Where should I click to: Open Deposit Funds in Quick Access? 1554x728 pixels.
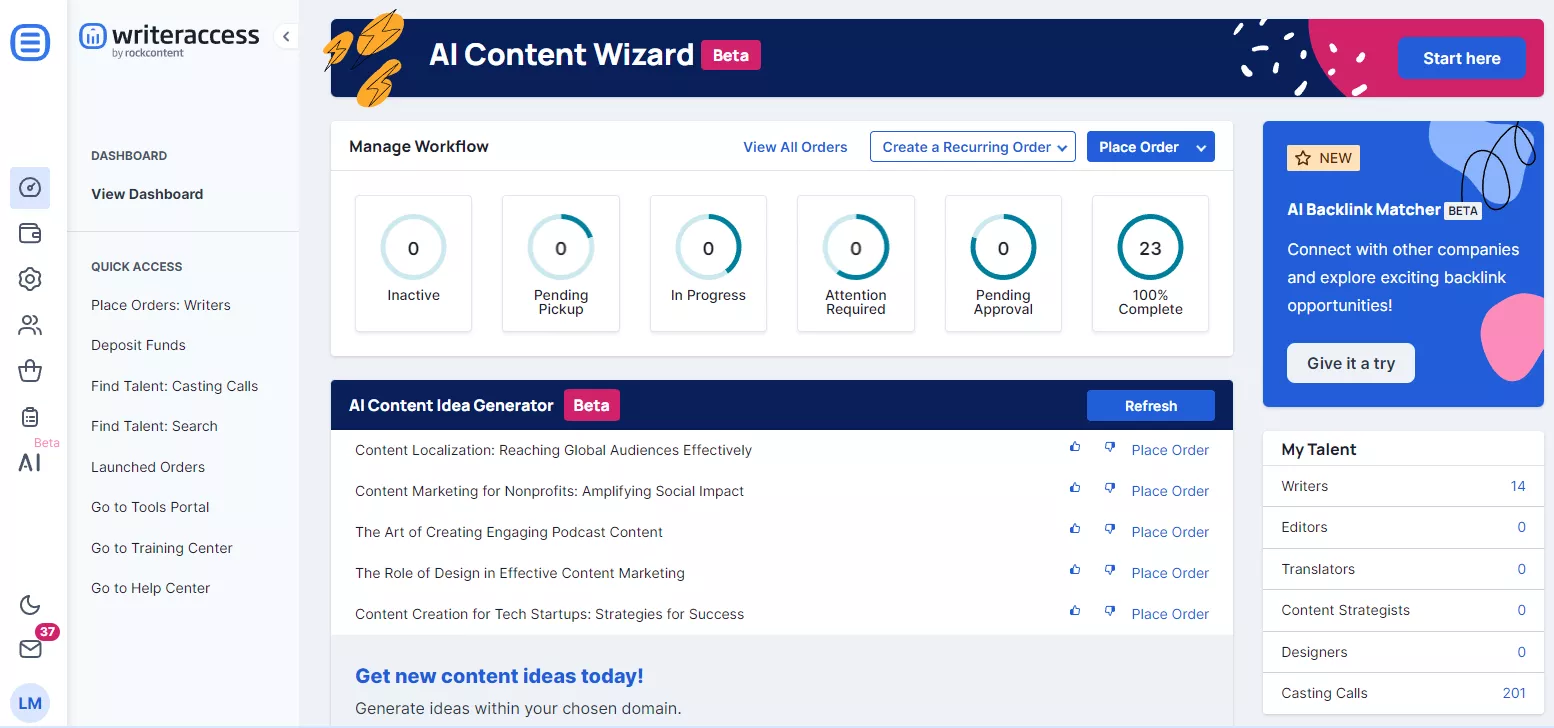[x=138, y=345]
